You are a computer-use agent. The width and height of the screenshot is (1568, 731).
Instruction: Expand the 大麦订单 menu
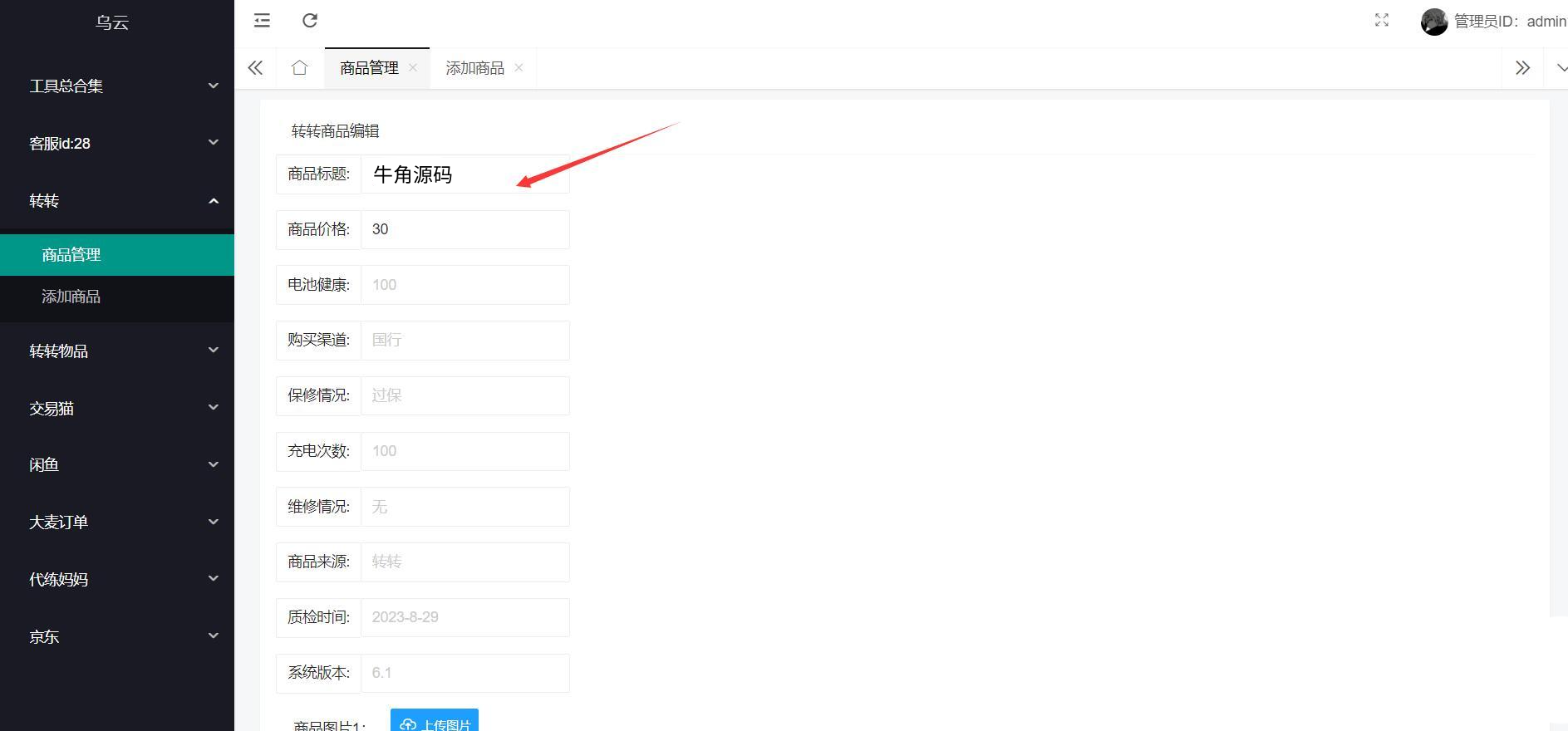[117, 522]
